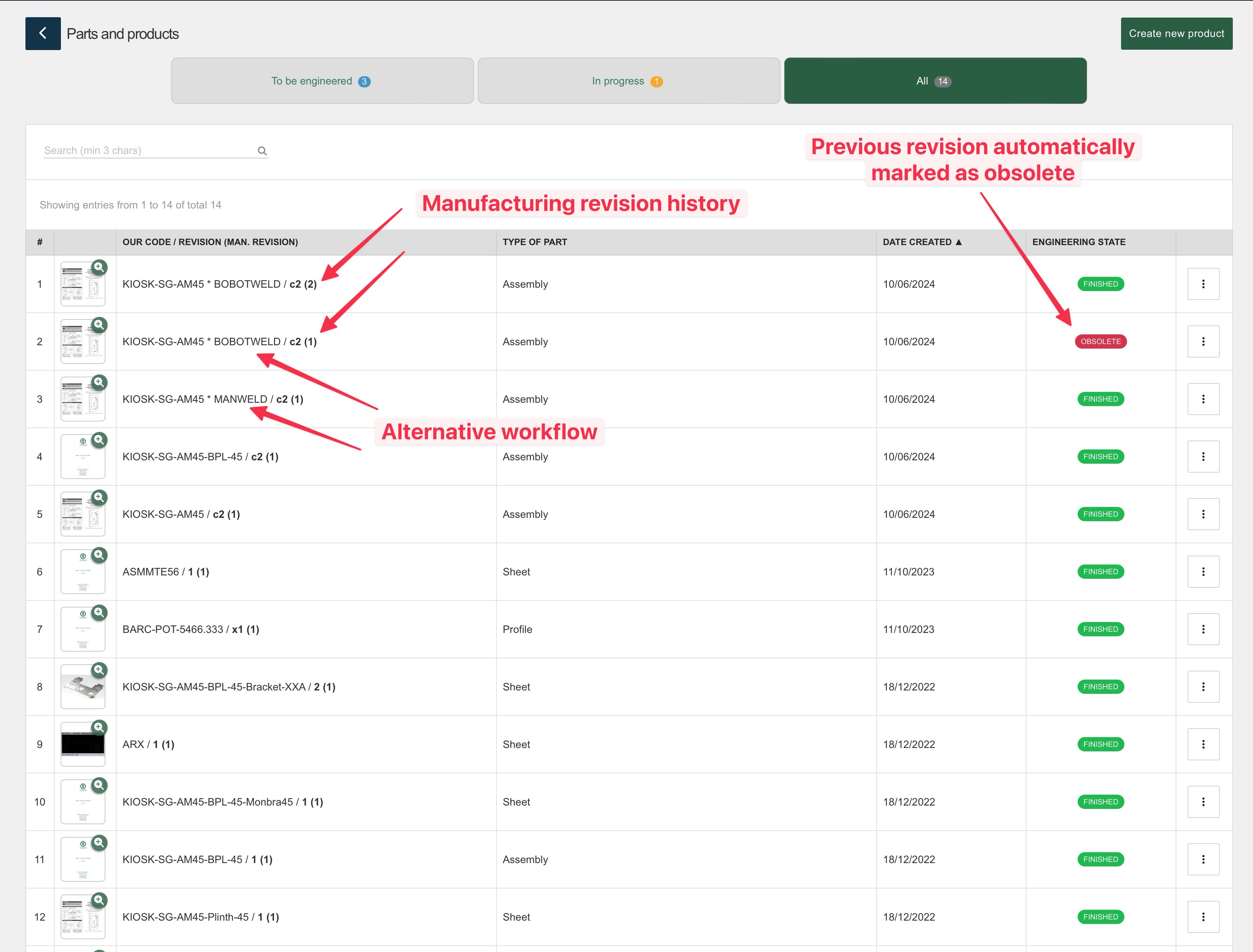
Task: Click the Engineering State column header
Action: (x=1078, y=242)
